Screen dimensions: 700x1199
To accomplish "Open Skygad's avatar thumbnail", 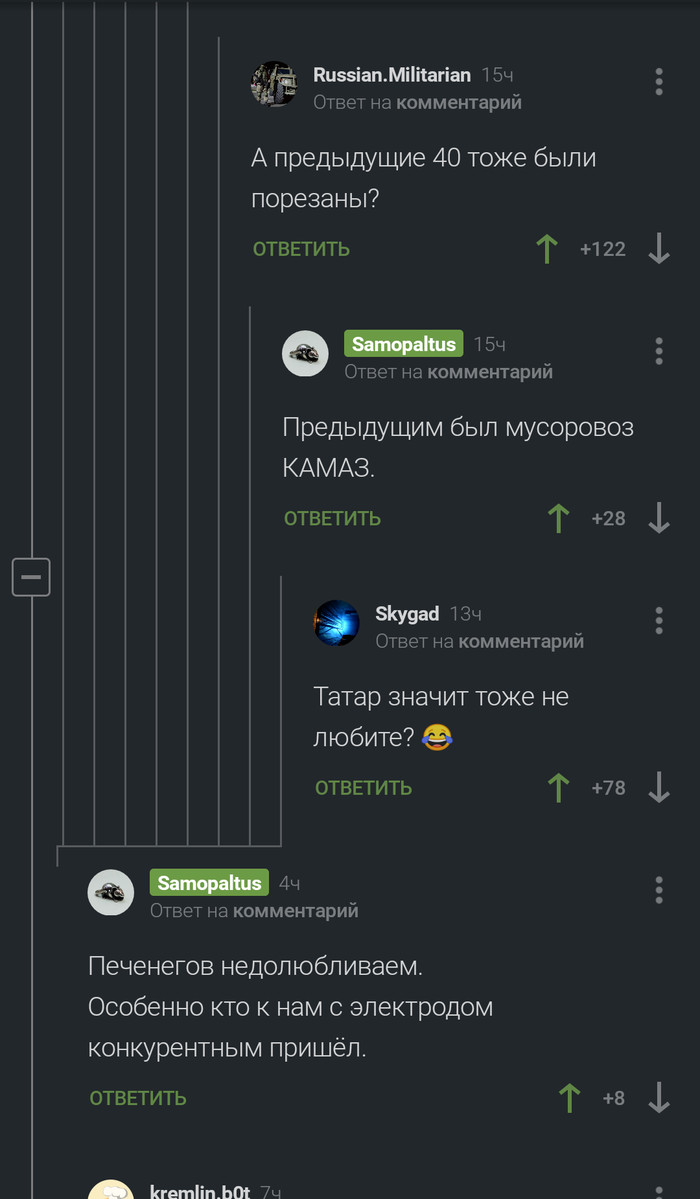I will pos(337,622).
